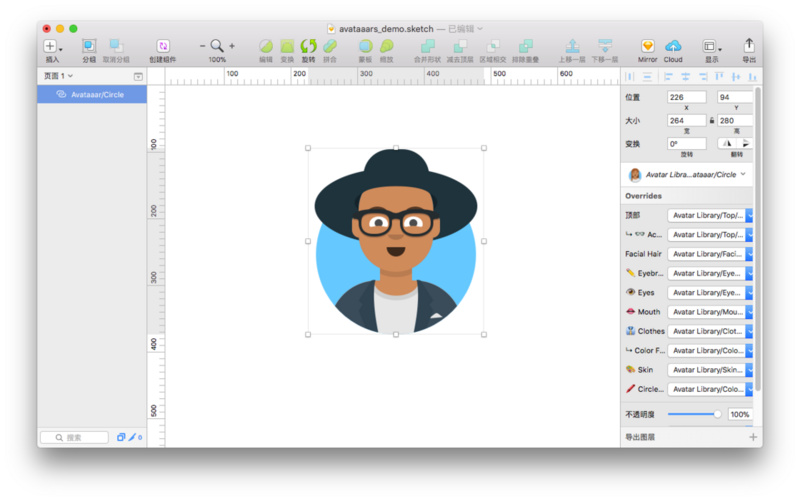Click the 蒙板 mask icon
Screen dimensions: 800x501
pos(365,46)
